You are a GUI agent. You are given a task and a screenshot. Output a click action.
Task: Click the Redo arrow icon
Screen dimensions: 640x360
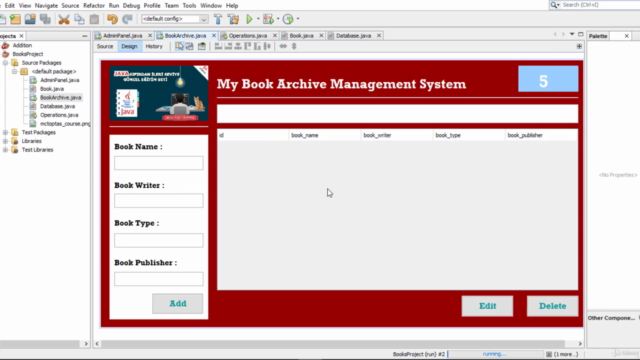(x=127, y=19)
